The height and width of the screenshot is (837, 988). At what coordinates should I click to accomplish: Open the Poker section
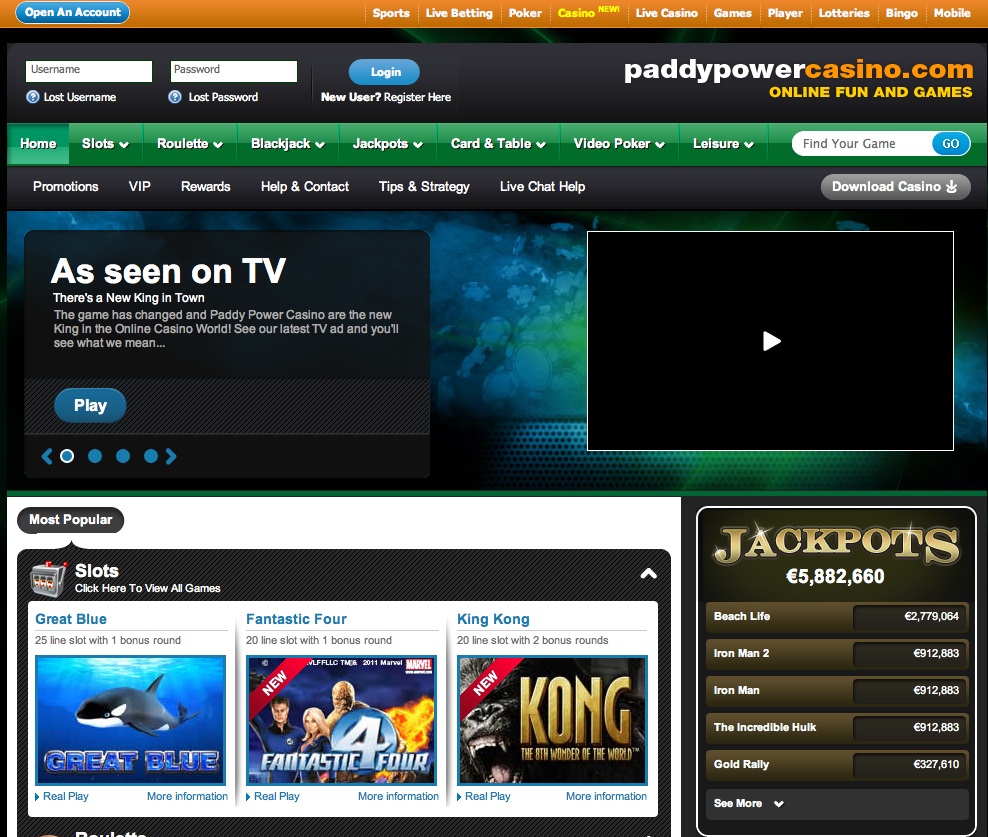click(x=526, y=13)
